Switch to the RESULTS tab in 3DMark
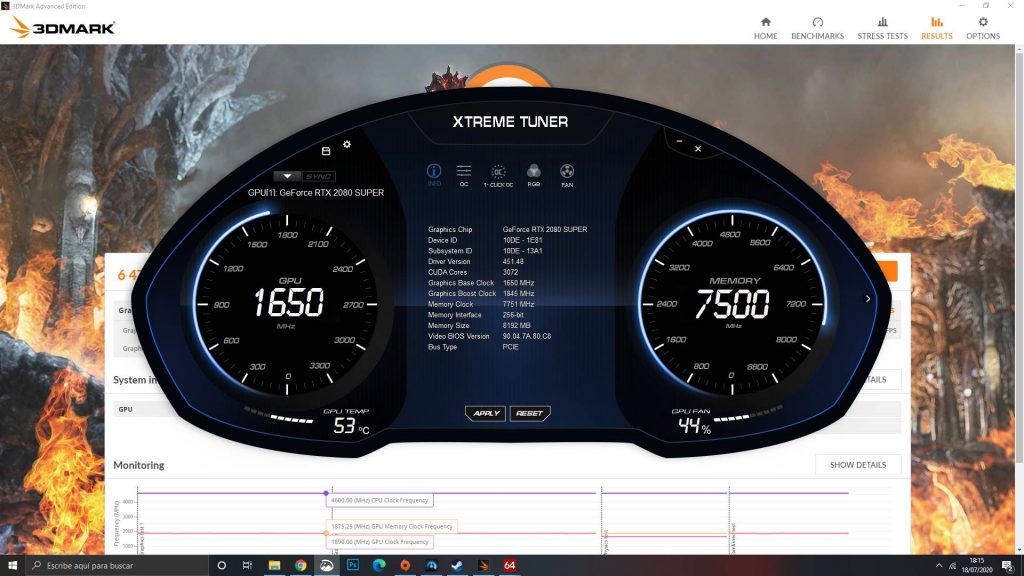This screenshot has height=576, width=1024. pyautogui.click(x=936, y=28)
